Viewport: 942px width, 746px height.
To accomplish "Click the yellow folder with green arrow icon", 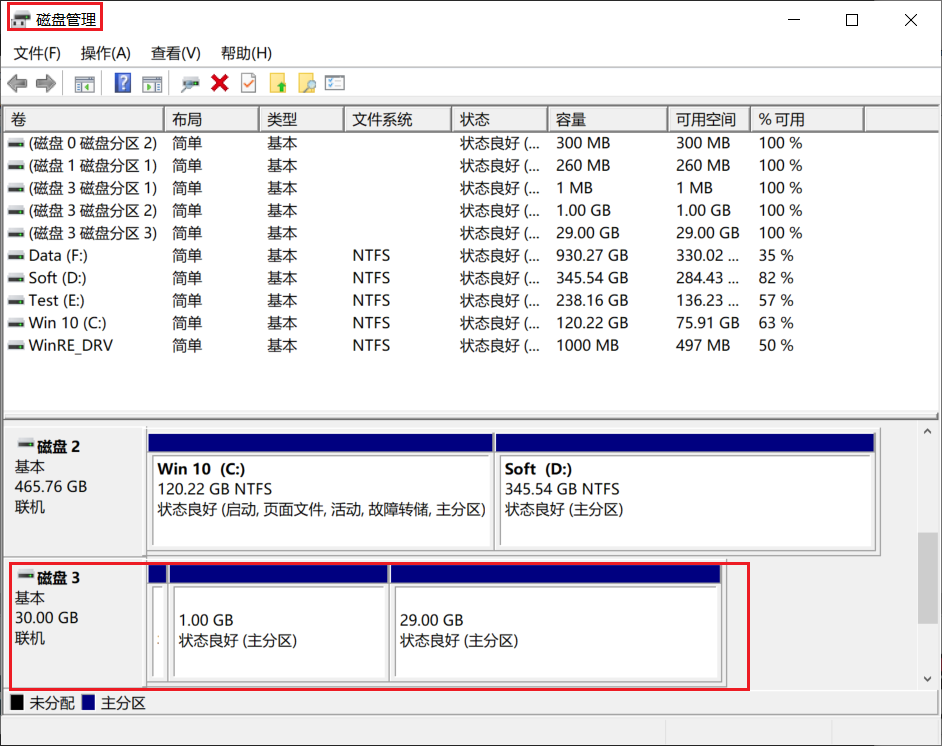I will tap(278, 83).
